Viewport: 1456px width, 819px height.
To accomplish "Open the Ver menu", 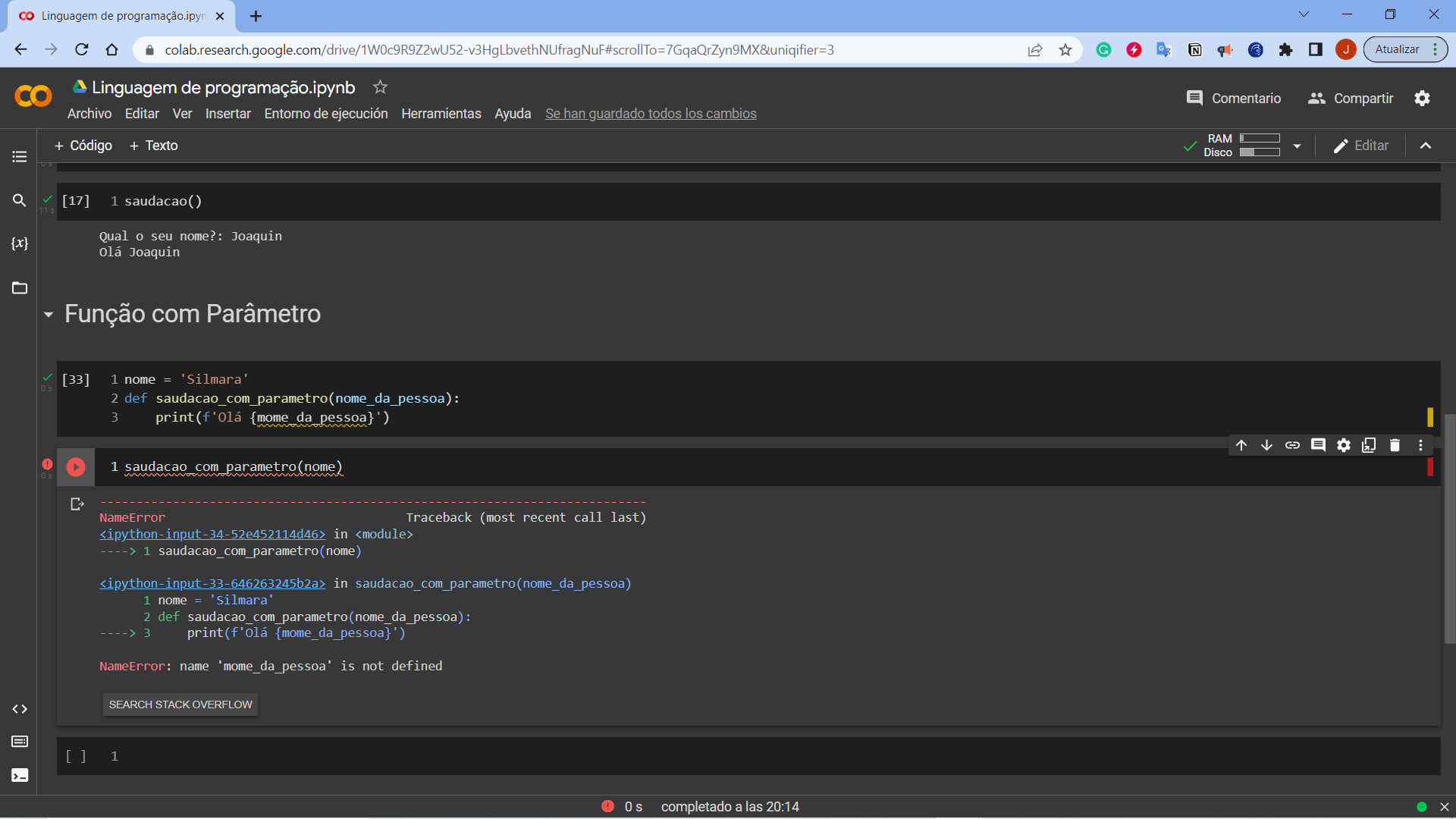I will (x=182, y=114).
